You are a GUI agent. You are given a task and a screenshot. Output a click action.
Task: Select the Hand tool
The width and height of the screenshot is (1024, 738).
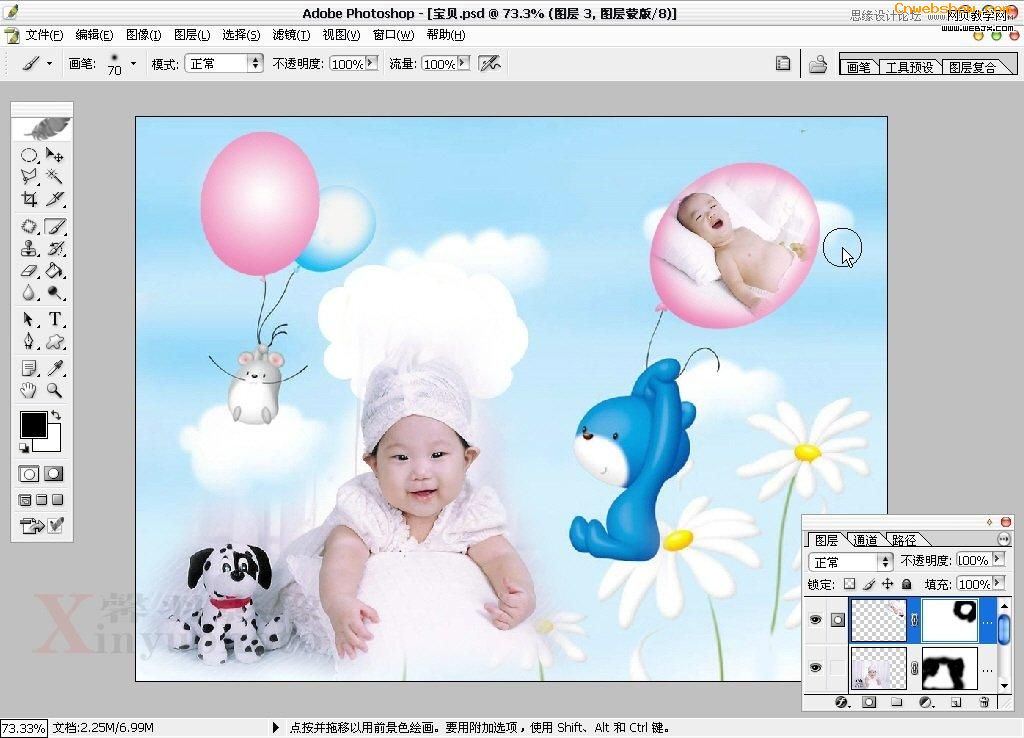pos(29,391)
